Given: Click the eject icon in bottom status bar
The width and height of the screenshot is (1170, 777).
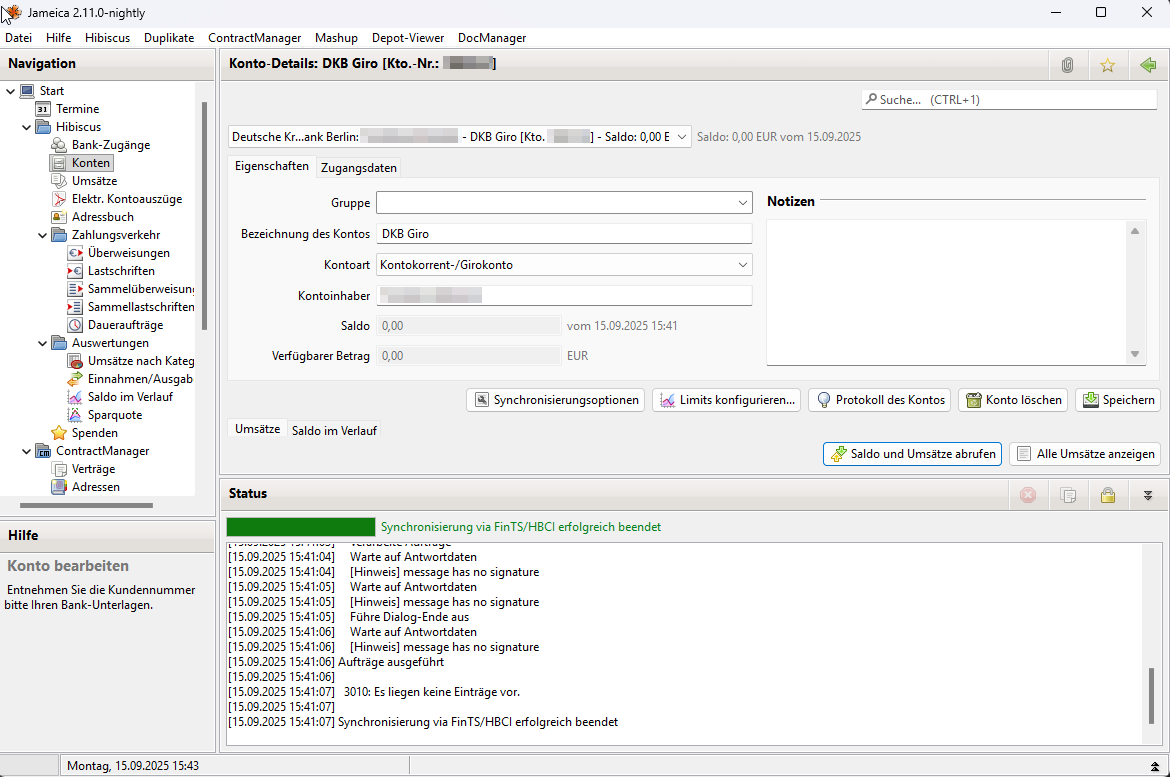Looking at the screenshot, I should click(1154, 766).
